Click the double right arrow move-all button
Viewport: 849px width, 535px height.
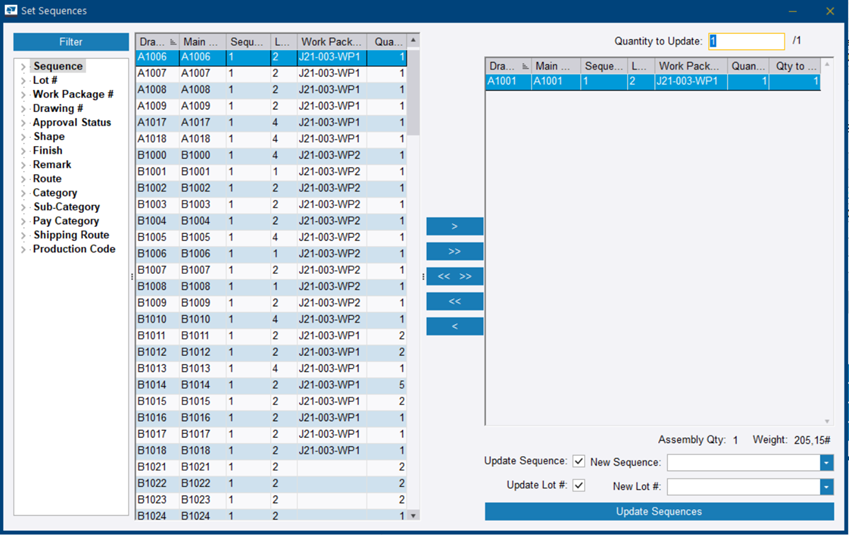pos(454,252)
